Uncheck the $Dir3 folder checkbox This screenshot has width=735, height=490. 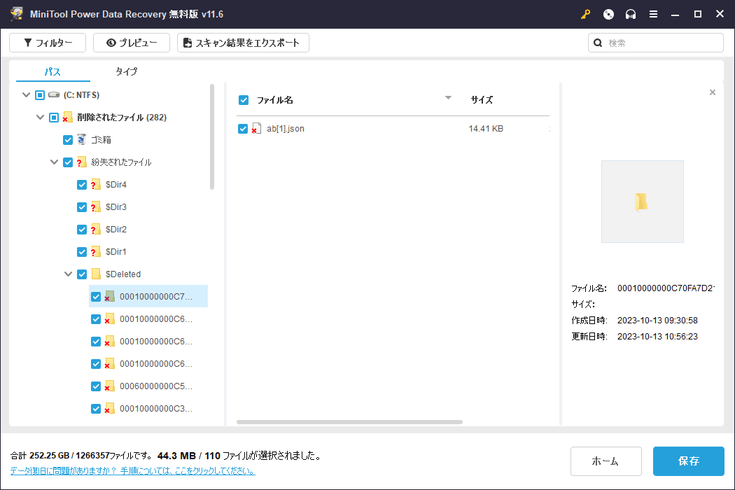(82, 207)
